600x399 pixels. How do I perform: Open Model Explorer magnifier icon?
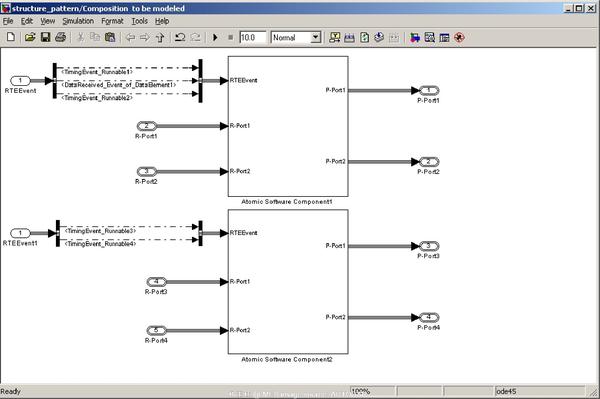pyautogui.click(x=430, y=37)
